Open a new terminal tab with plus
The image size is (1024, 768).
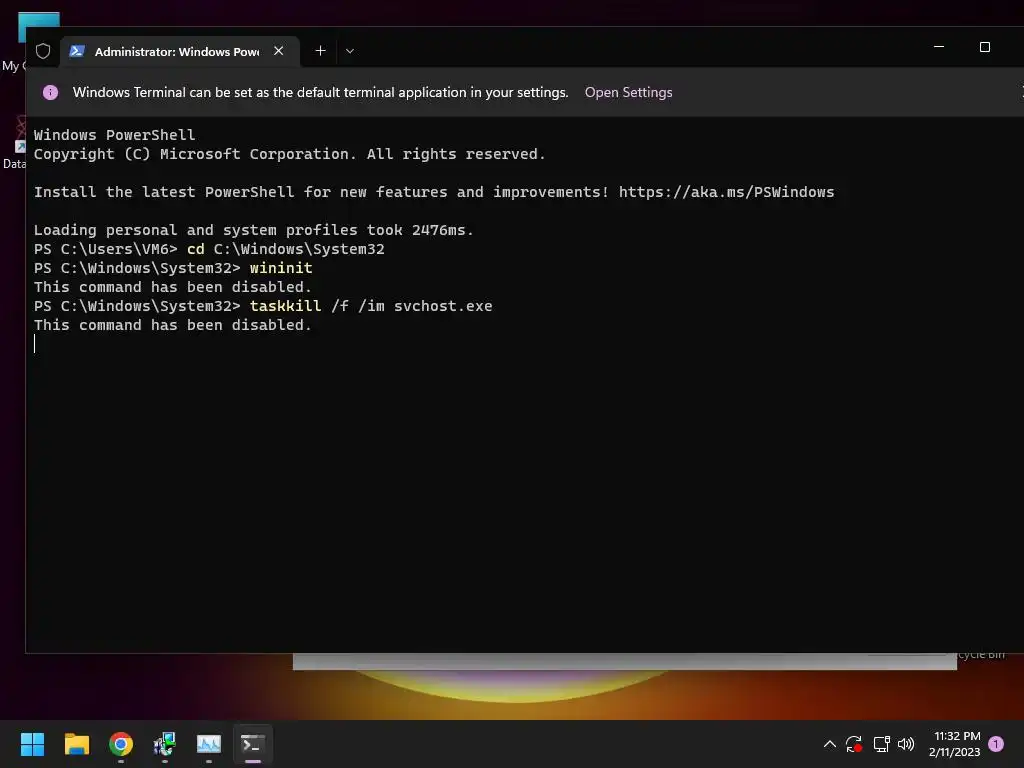tap(321, 51)
